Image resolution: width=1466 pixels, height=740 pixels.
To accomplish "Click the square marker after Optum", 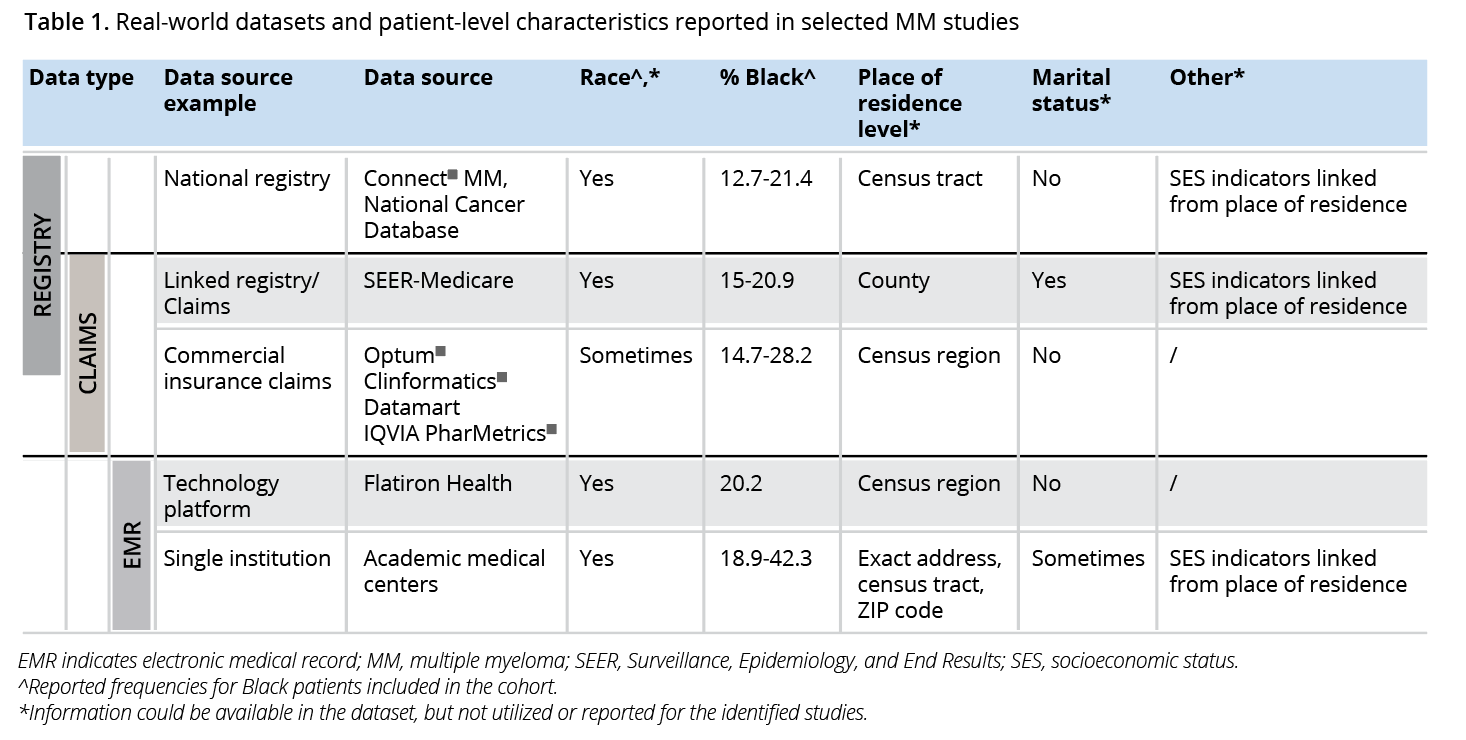I will click(x=441, y=352).
